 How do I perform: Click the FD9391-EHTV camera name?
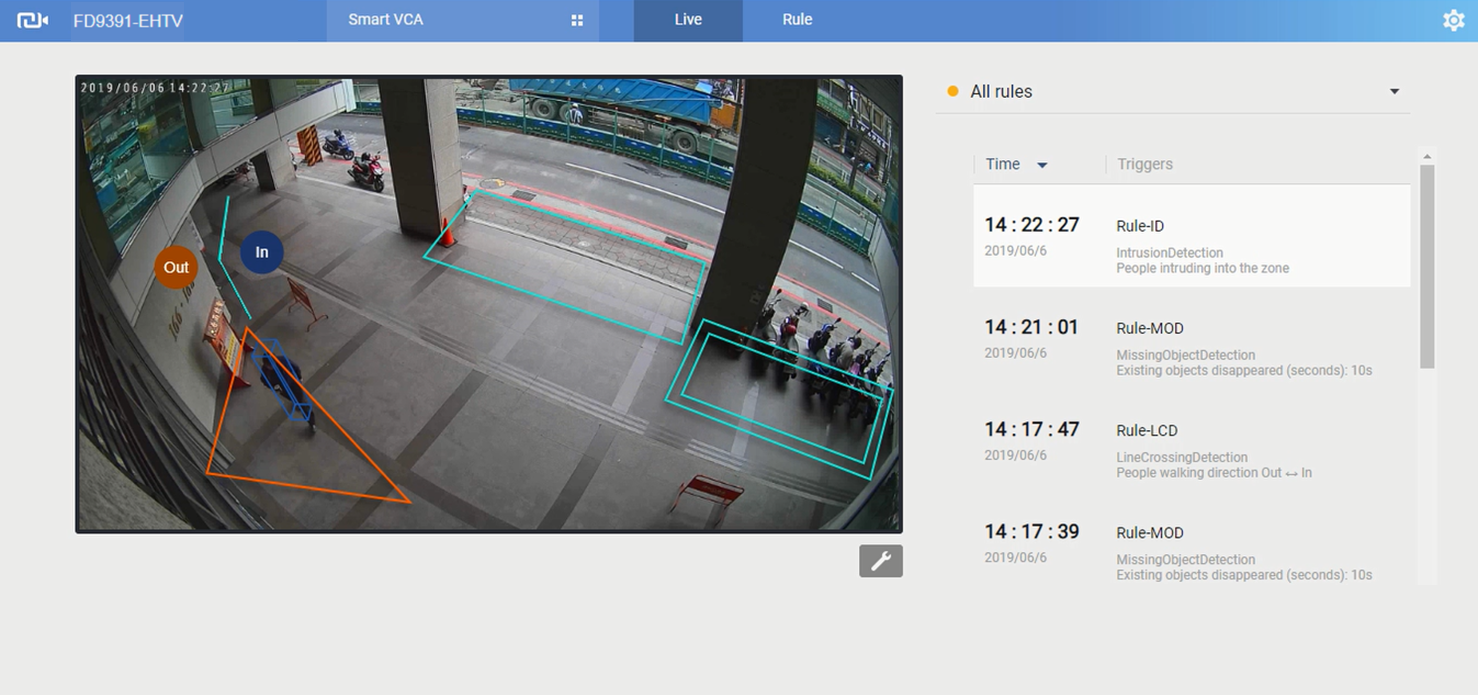(128, 20)
